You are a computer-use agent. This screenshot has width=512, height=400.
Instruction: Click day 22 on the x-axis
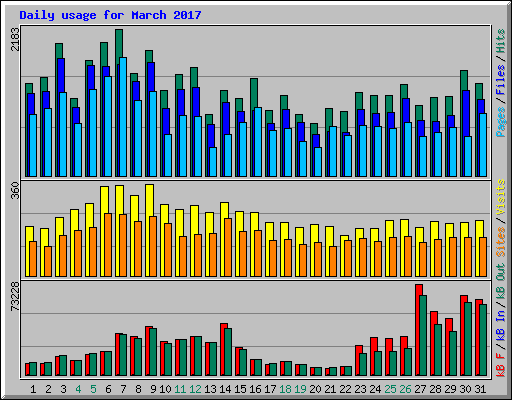point(346,389)
